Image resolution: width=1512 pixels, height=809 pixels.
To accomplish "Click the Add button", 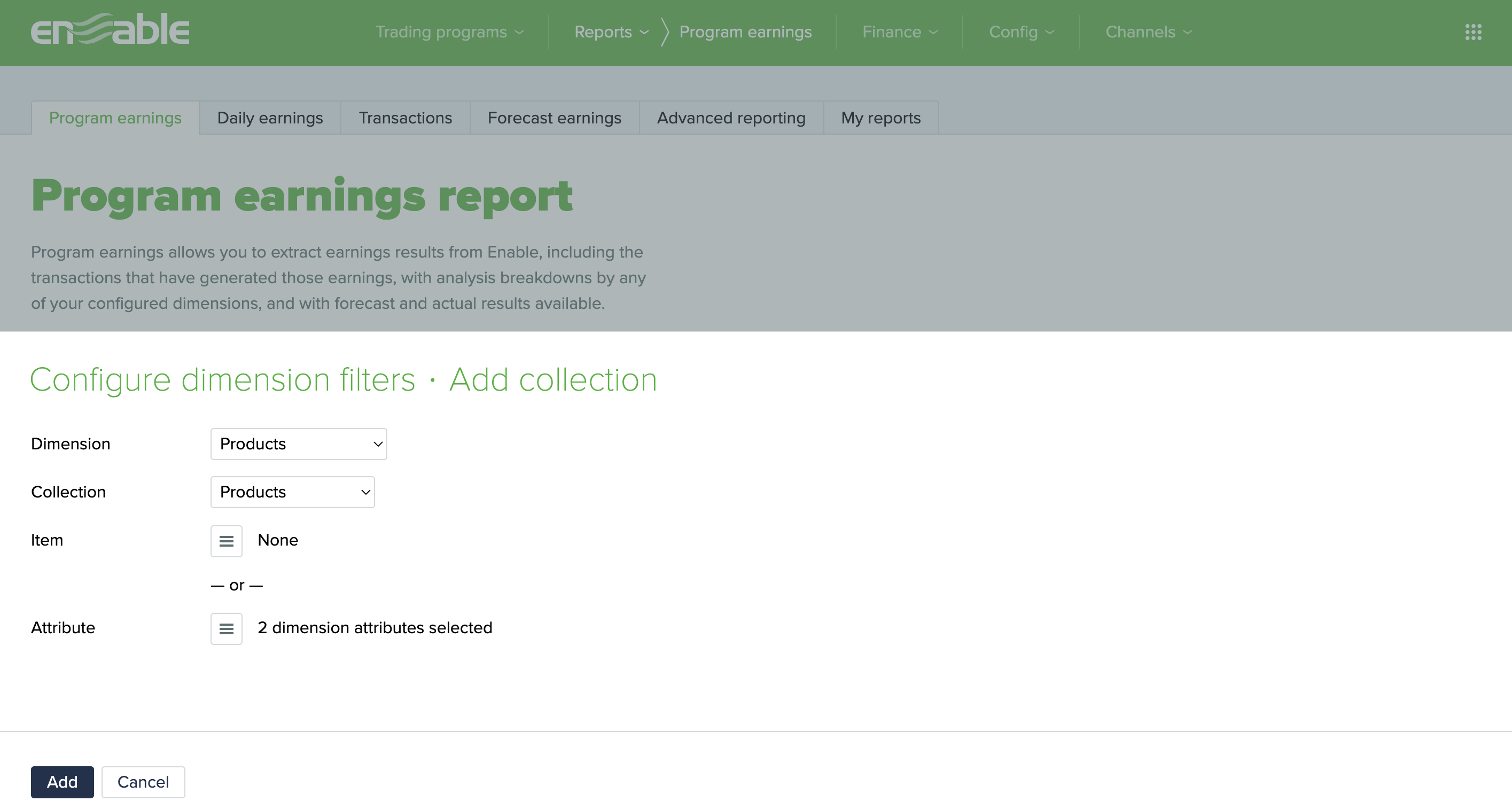I will tap(62, 782).
